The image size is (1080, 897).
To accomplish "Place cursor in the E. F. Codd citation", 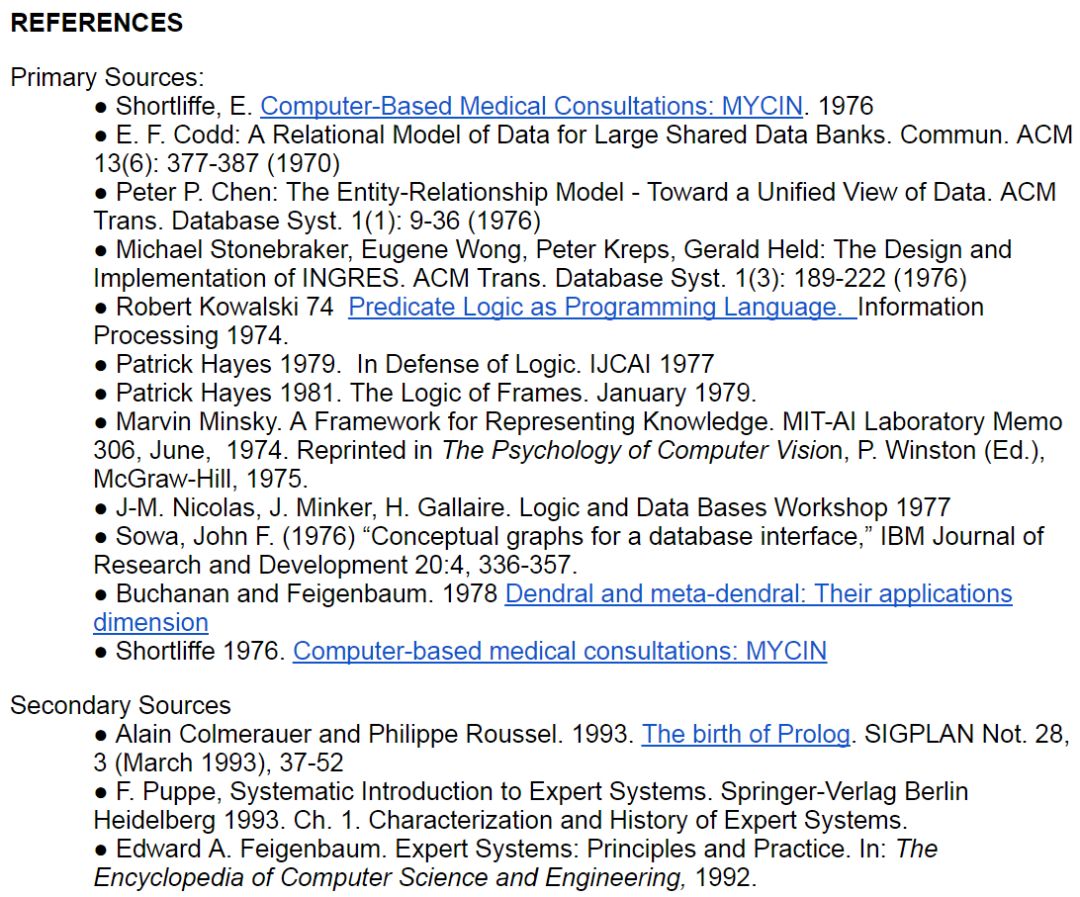I will tap(583, 149).
